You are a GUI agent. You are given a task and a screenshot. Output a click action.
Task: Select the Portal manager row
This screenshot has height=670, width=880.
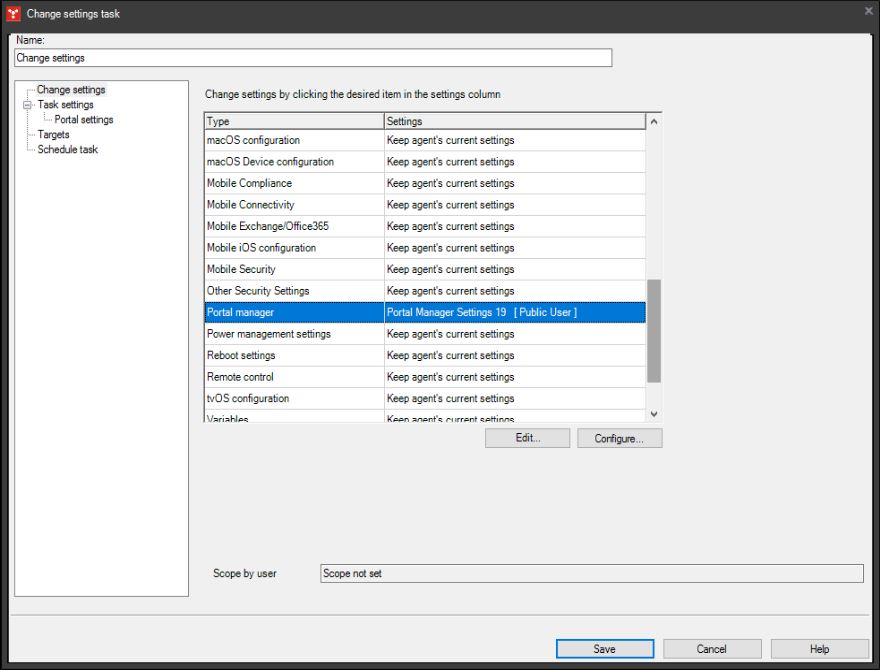click(x=294, y=313)
